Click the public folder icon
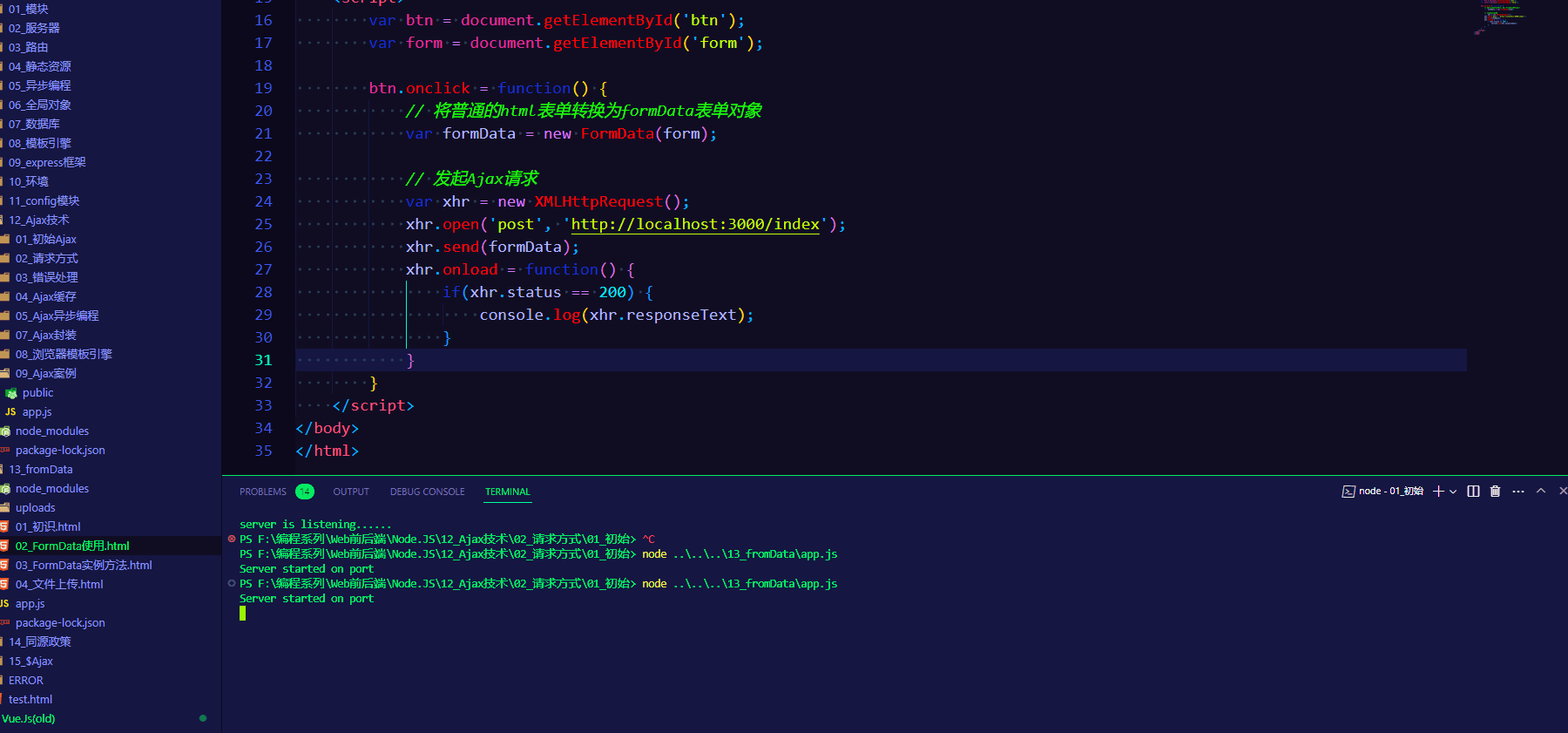 11,393
